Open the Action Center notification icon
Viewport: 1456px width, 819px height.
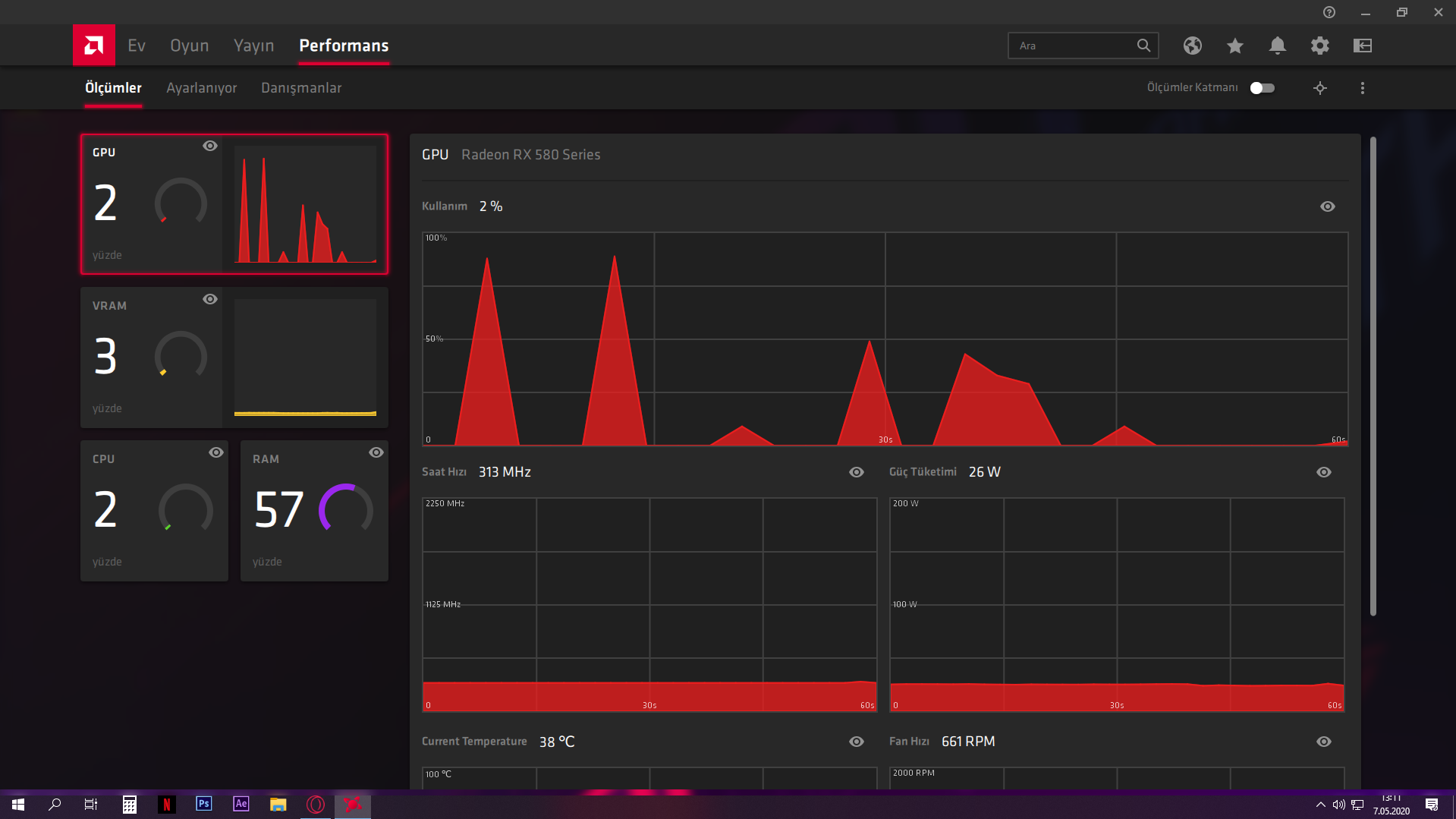(1432, 805)
